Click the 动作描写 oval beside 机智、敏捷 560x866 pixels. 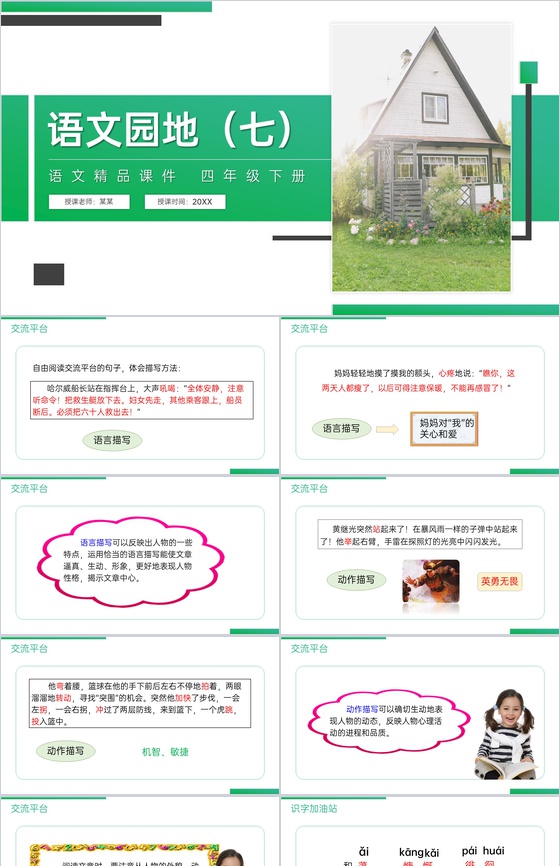click(x=66, y=751)
